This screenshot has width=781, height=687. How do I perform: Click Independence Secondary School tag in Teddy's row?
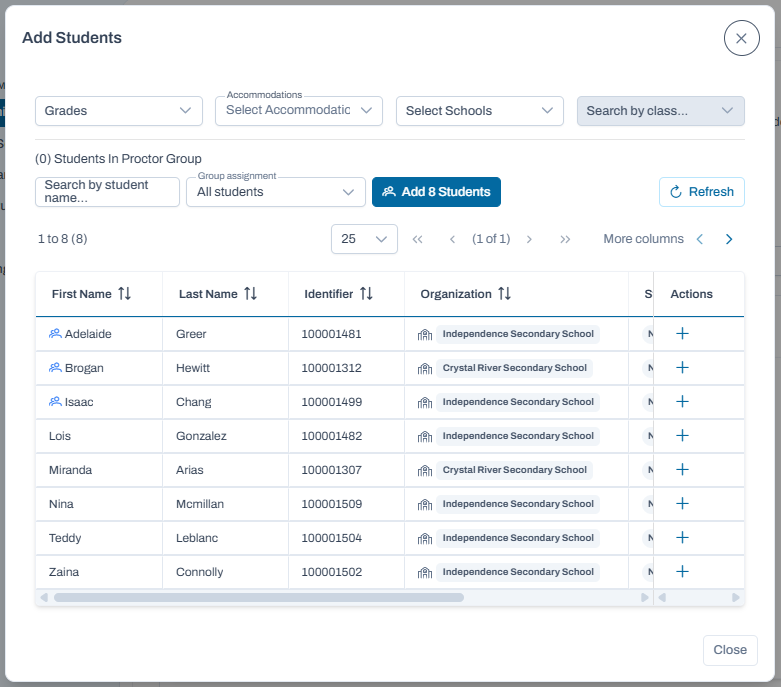[x=518, y=538]
